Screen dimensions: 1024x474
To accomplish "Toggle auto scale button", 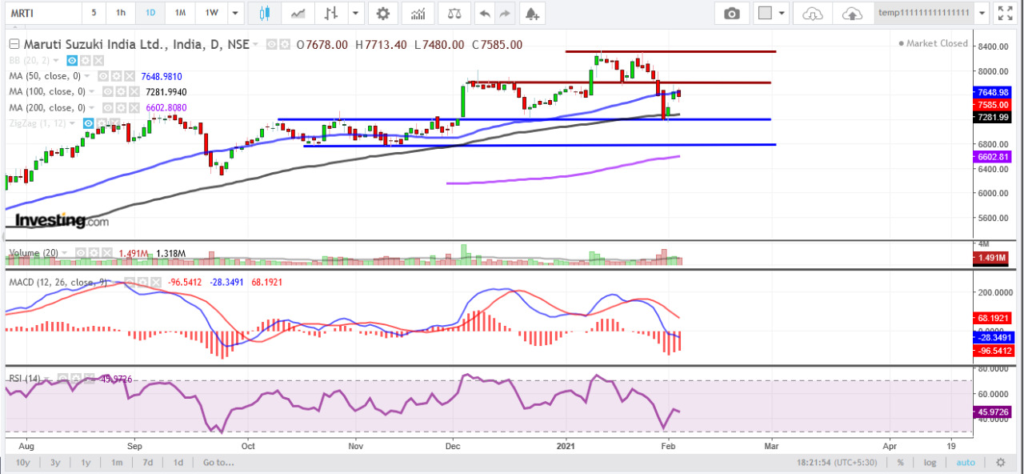I will pos(965,462).
